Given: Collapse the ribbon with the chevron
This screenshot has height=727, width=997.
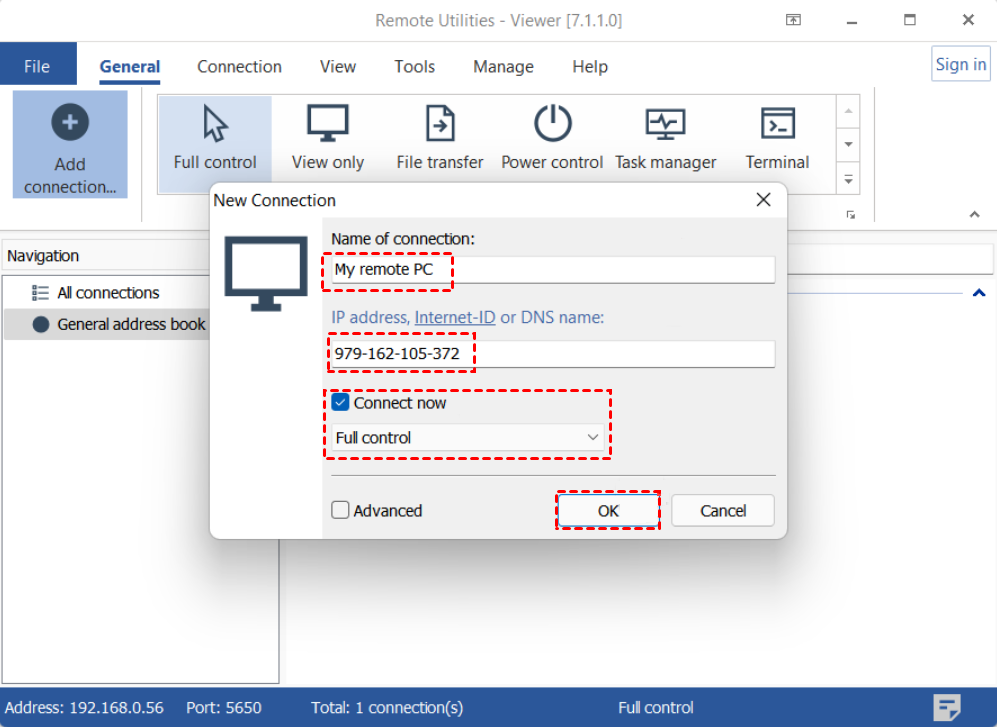Looking at the screenshot, I should point(975,215).
